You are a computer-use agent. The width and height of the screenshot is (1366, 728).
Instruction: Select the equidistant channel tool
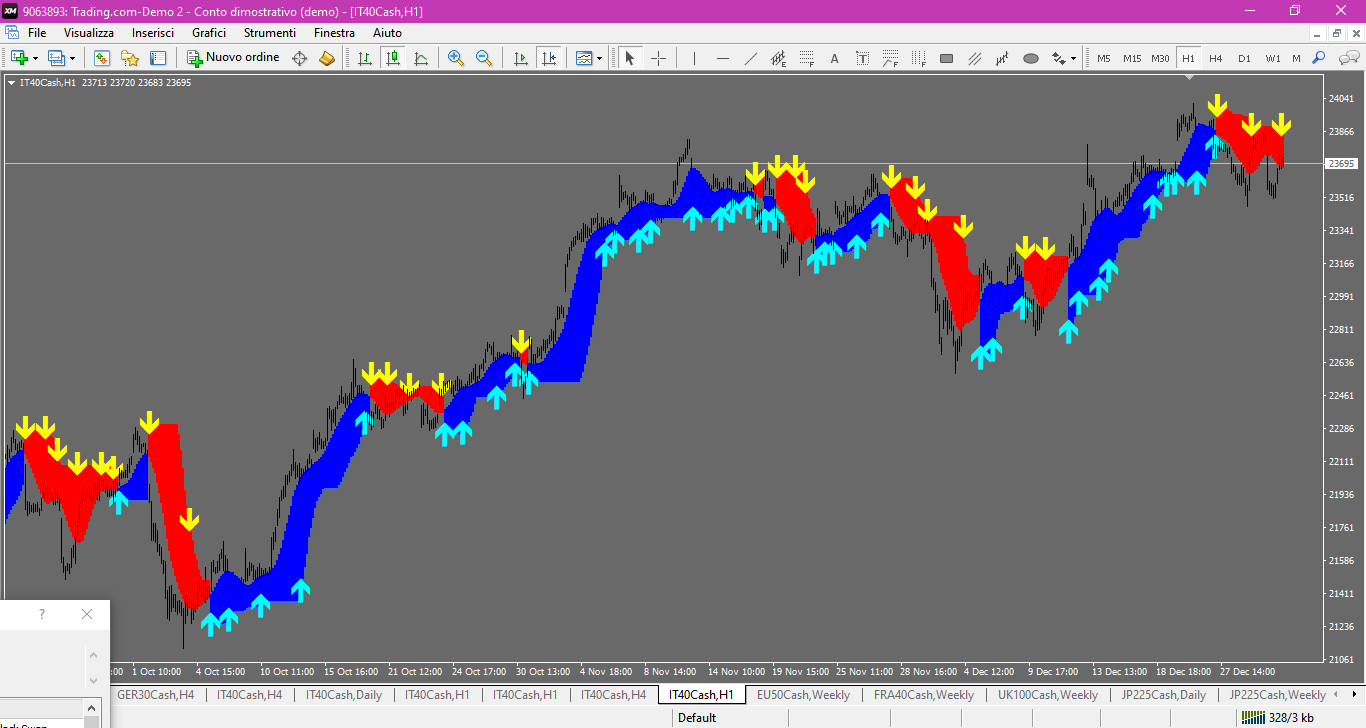[x=778, y=58]
